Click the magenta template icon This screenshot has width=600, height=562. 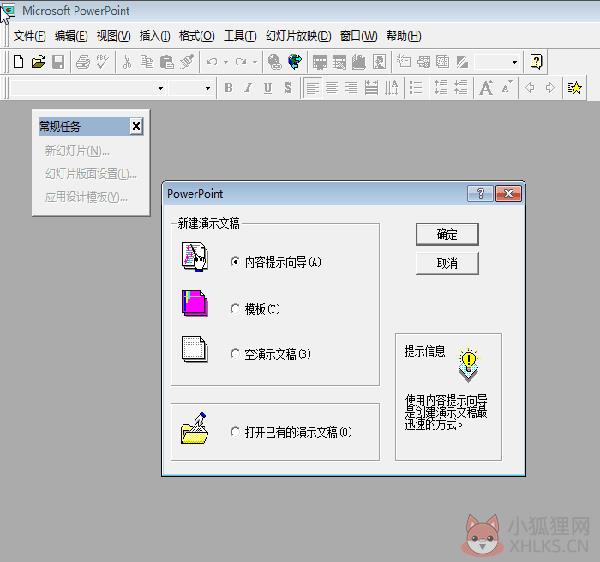(x=195, y=303)
